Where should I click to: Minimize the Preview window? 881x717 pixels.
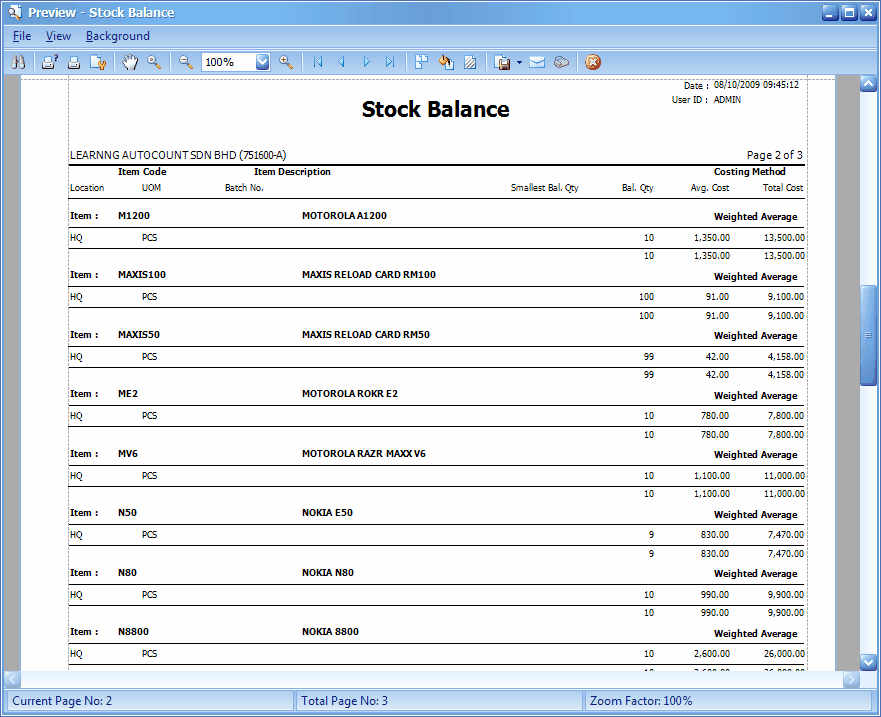pos(830,12)
